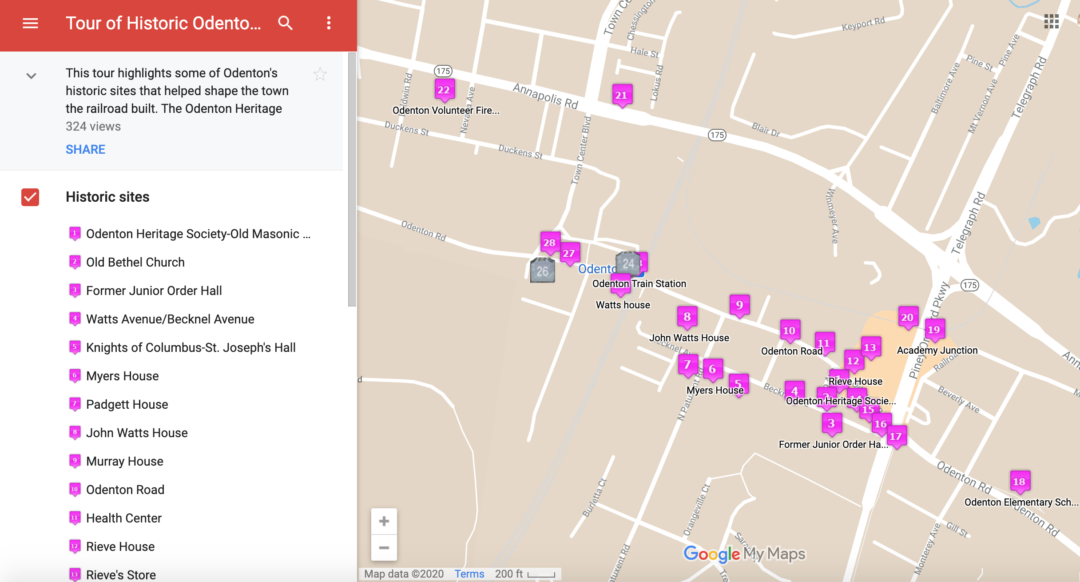Select the Odenton Train Station marker 24
The width and height of the screenshot is (1080, 582).
[x=629, y=262]
